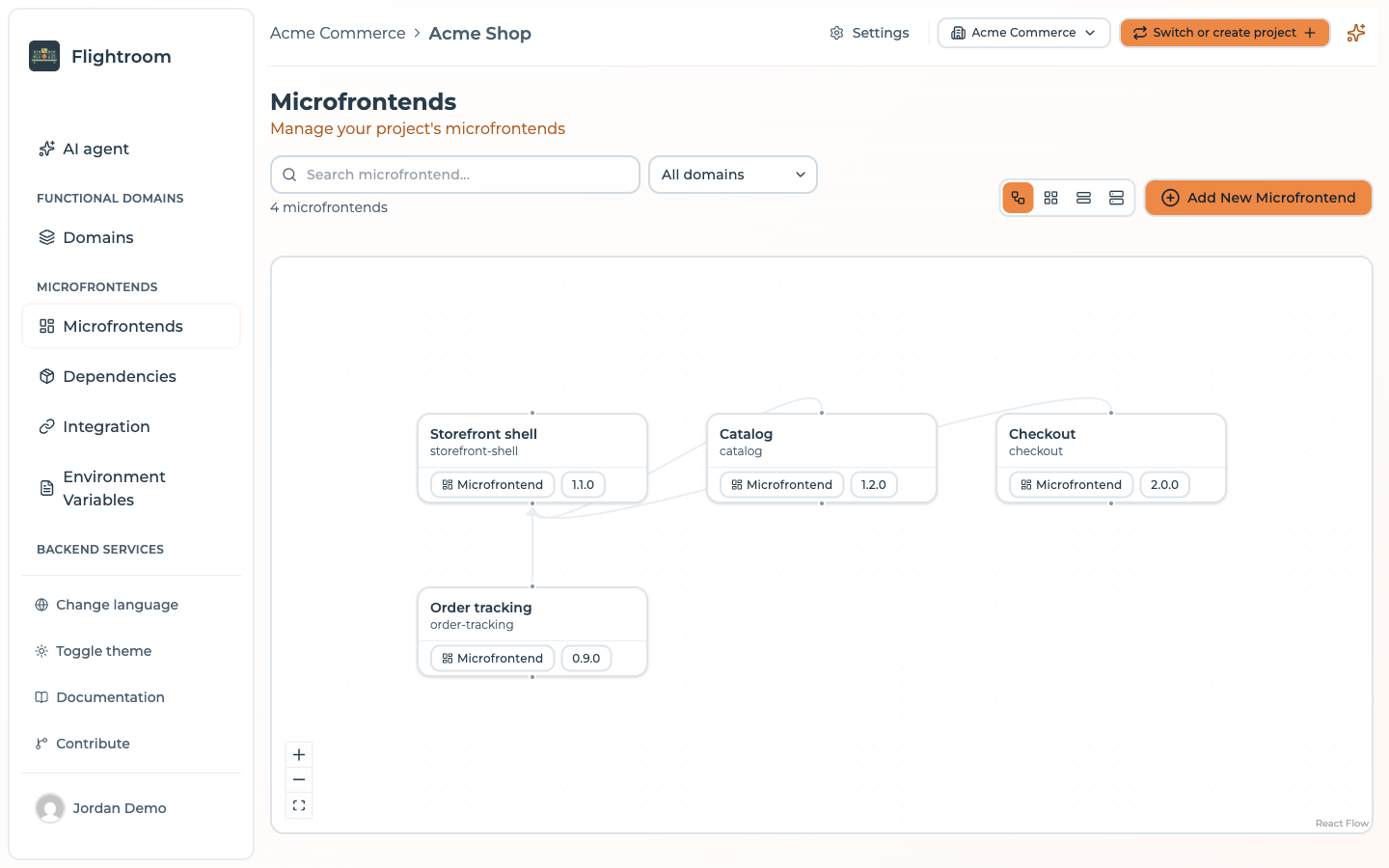Select the Order tracking node
1389x868 pixels.
(x=532, y=632)
